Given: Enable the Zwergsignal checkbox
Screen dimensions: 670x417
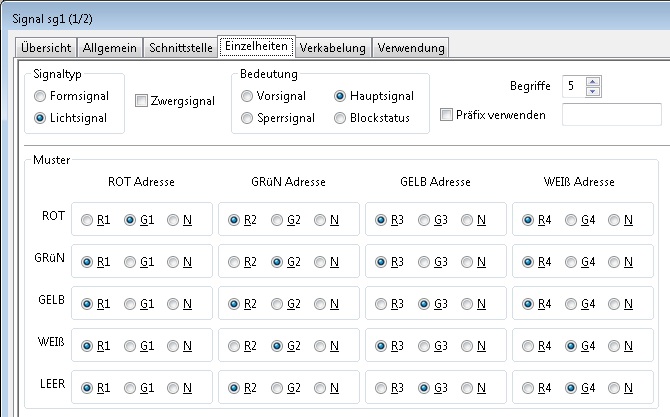Looking at the screenshot, I should pyautogui.click(x=141, y=101).
